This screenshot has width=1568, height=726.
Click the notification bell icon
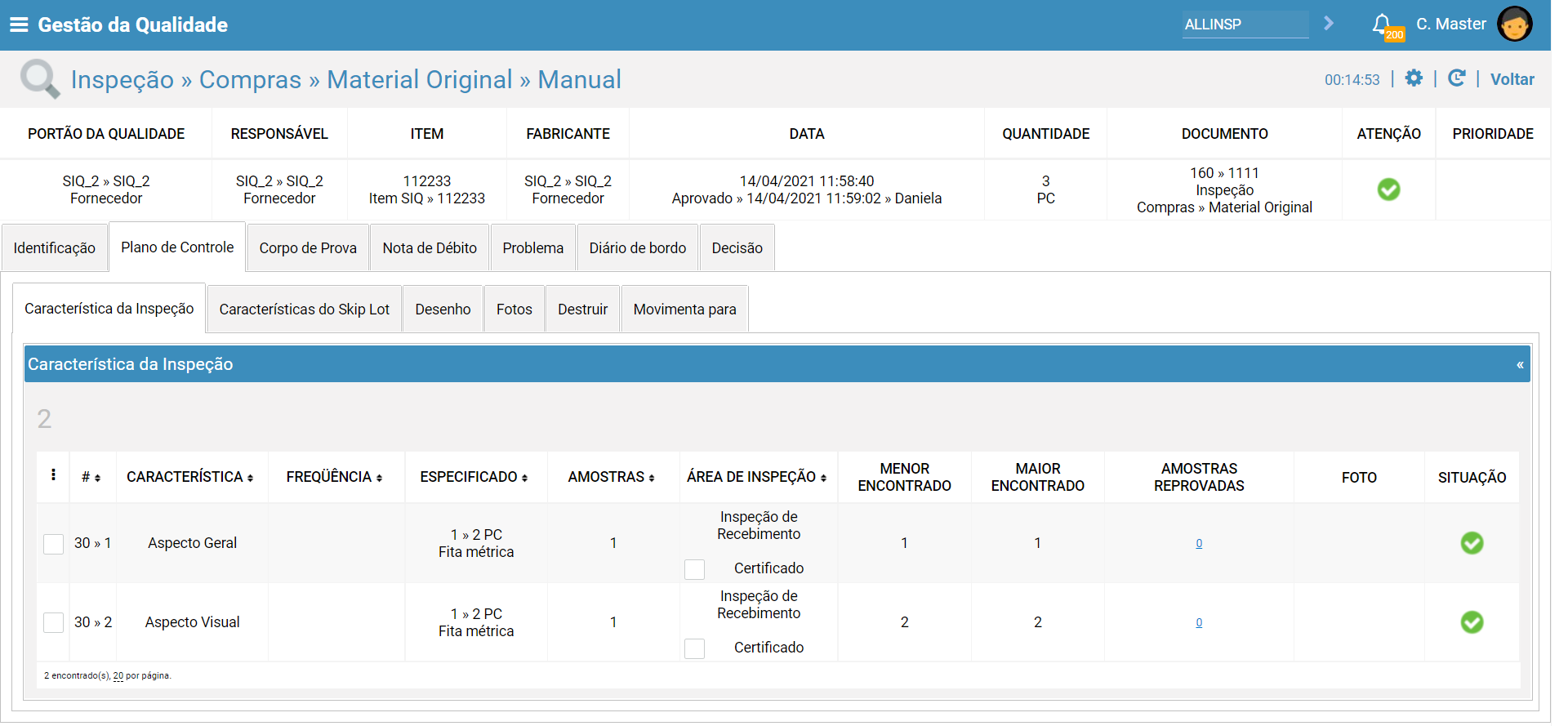click(x=1381, y=24)
